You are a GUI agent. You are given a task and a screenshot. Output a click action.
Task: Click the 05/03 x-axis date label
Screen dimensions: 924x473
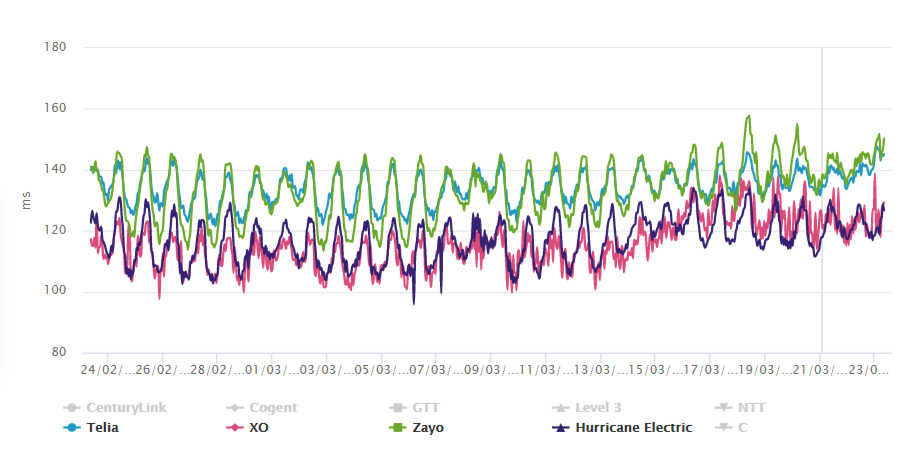coord(382,370)
